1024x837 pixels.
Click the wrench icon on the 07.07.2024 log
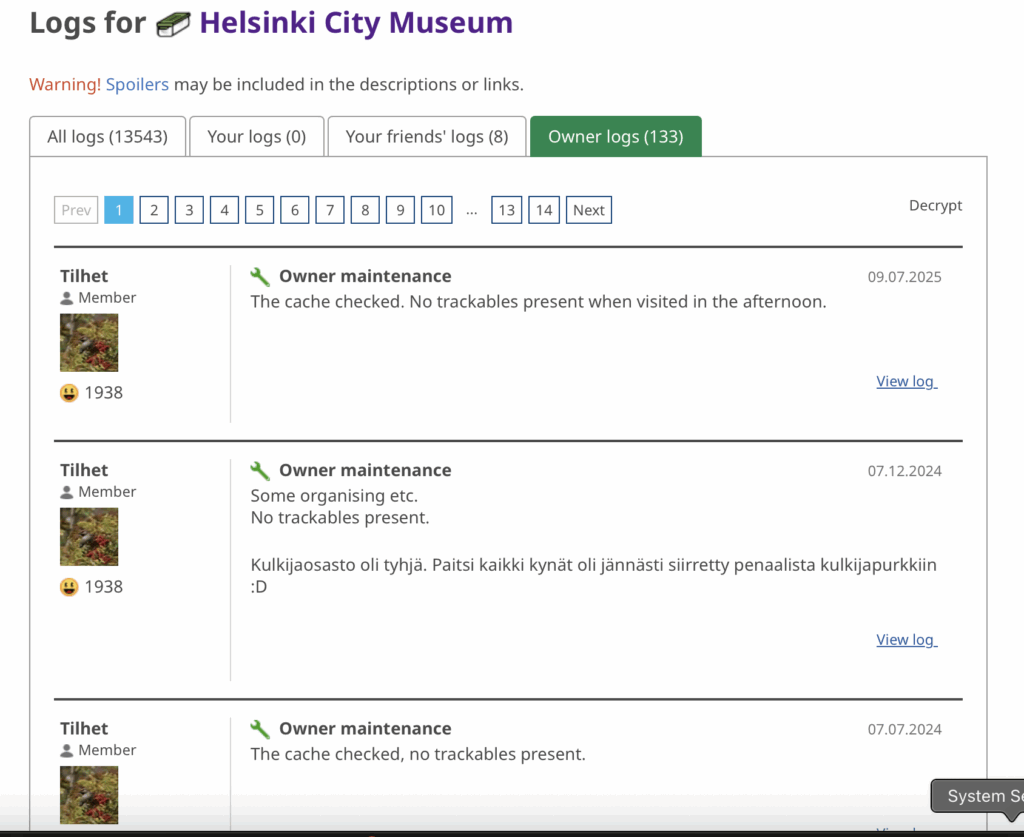[x=260, y=729]
